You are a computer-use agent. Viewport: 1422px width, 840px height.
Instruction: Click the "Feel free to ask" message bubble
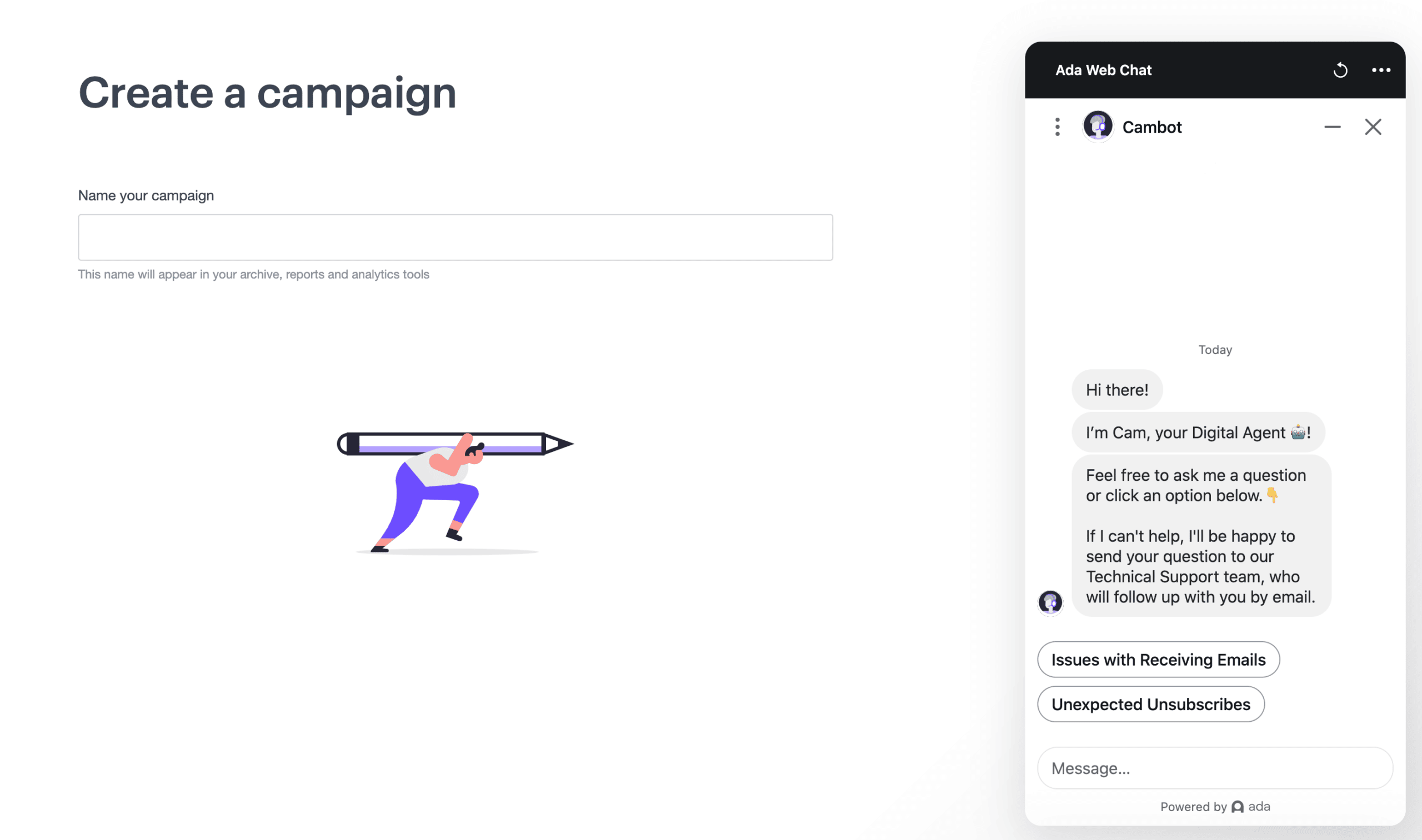pos(1200,535)
